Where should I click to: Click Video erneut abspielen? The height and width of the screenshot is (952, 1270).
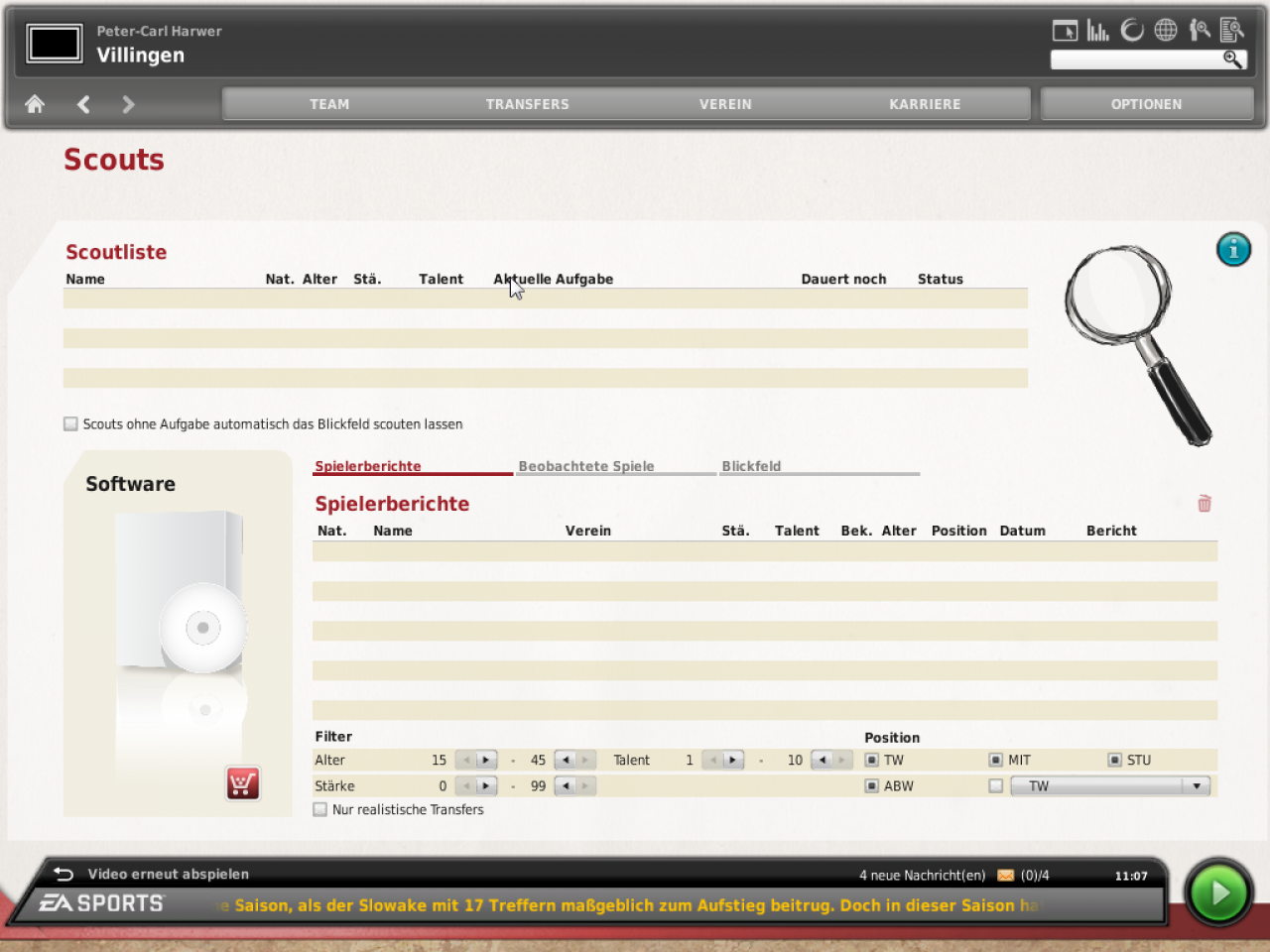(168, 874)
